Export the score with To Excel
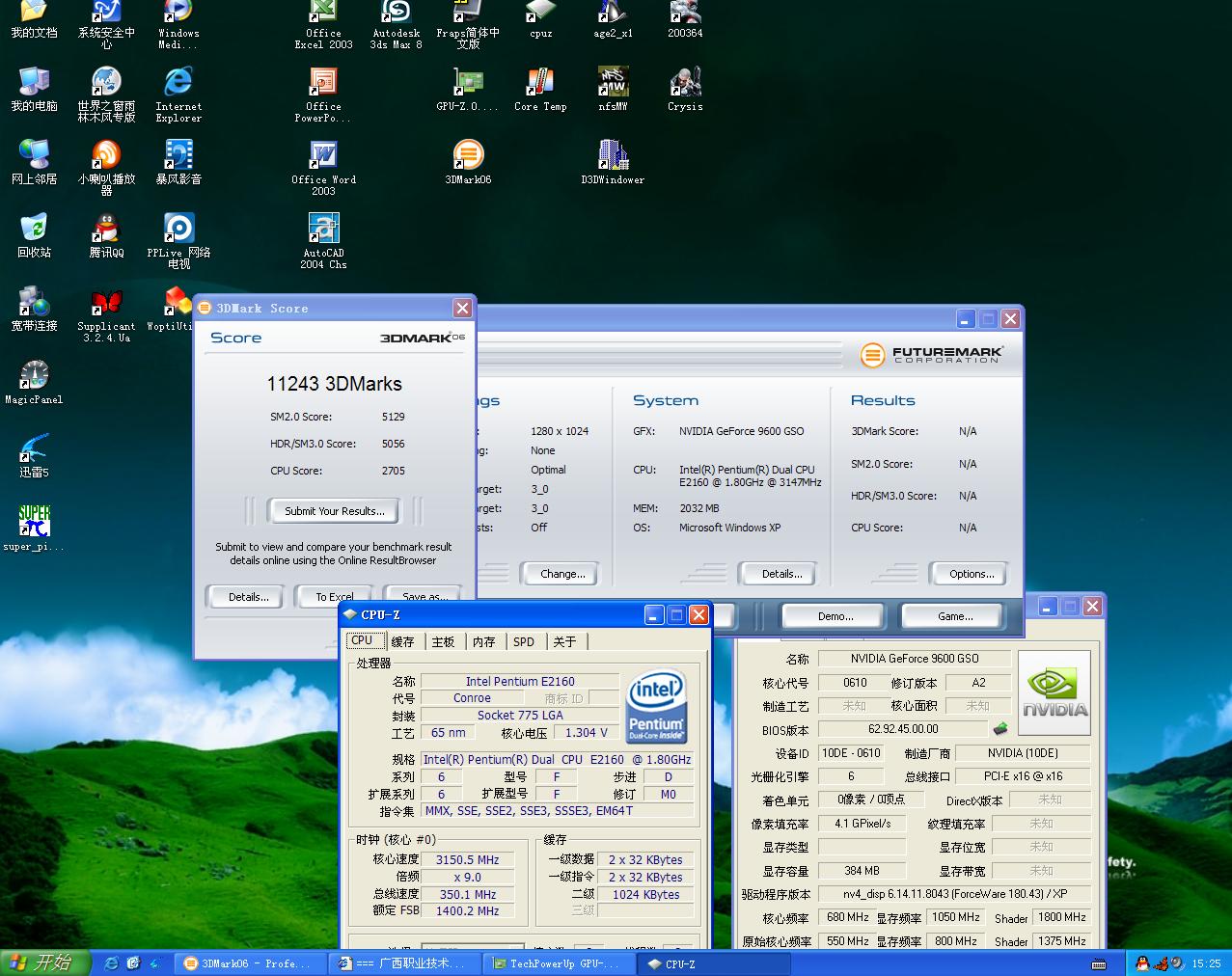Screen dimensions: 1232x976 click(334, 596)
